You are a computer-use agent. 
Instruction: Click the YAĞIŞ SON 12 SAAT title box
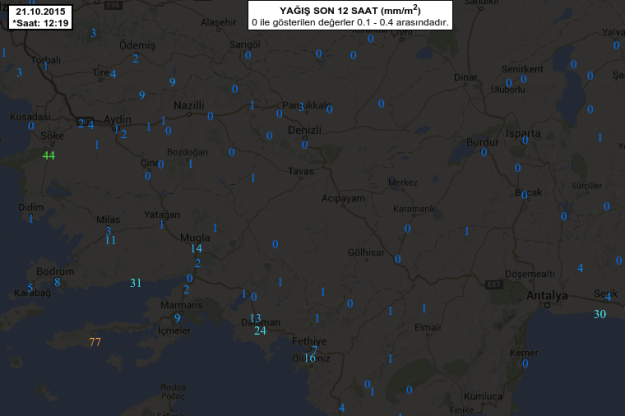click(350, 14)
